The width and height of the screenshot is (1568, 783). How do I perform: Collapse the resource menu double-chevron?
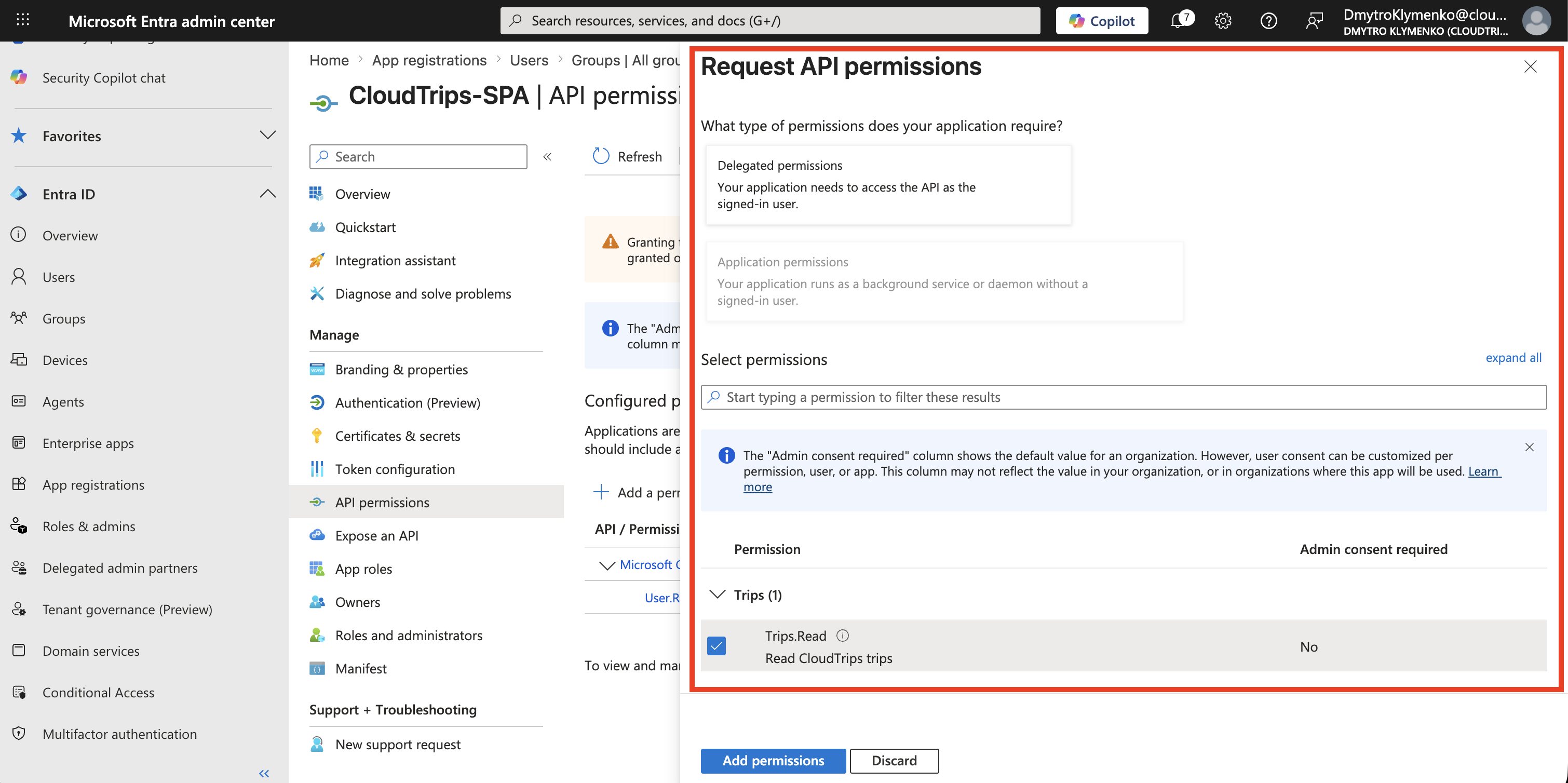(x=547, y=156)
